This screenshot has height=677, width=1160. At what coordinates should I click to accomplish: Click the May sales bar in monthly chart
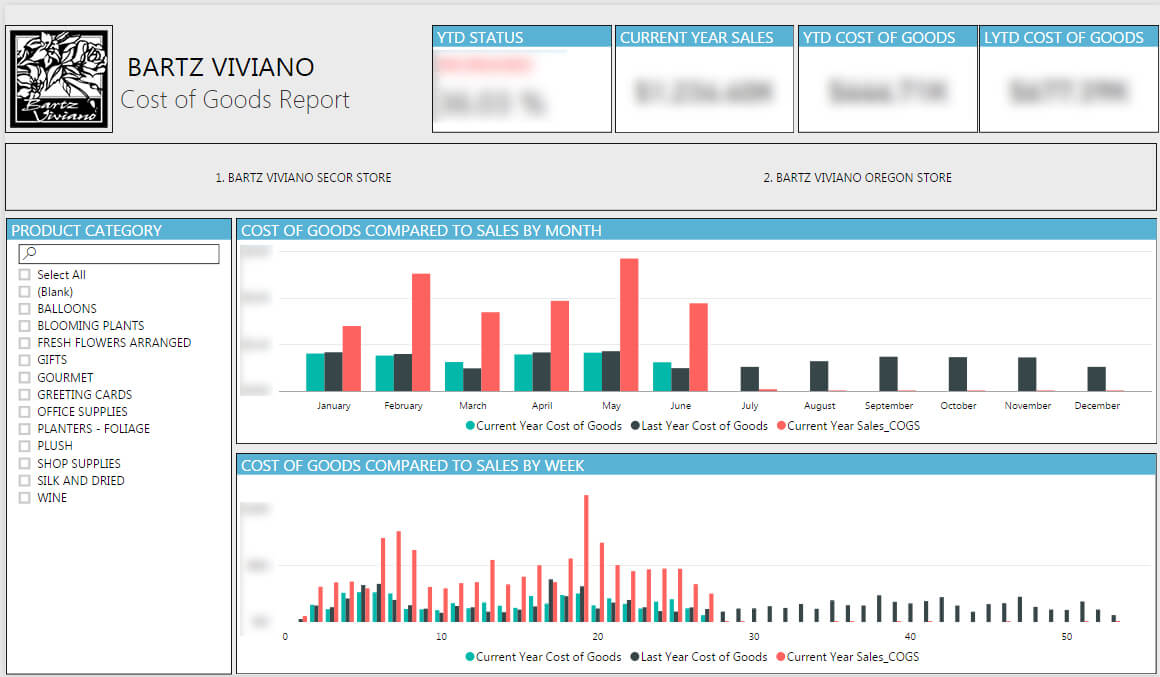pyautogui.click(x=629, y=325)
